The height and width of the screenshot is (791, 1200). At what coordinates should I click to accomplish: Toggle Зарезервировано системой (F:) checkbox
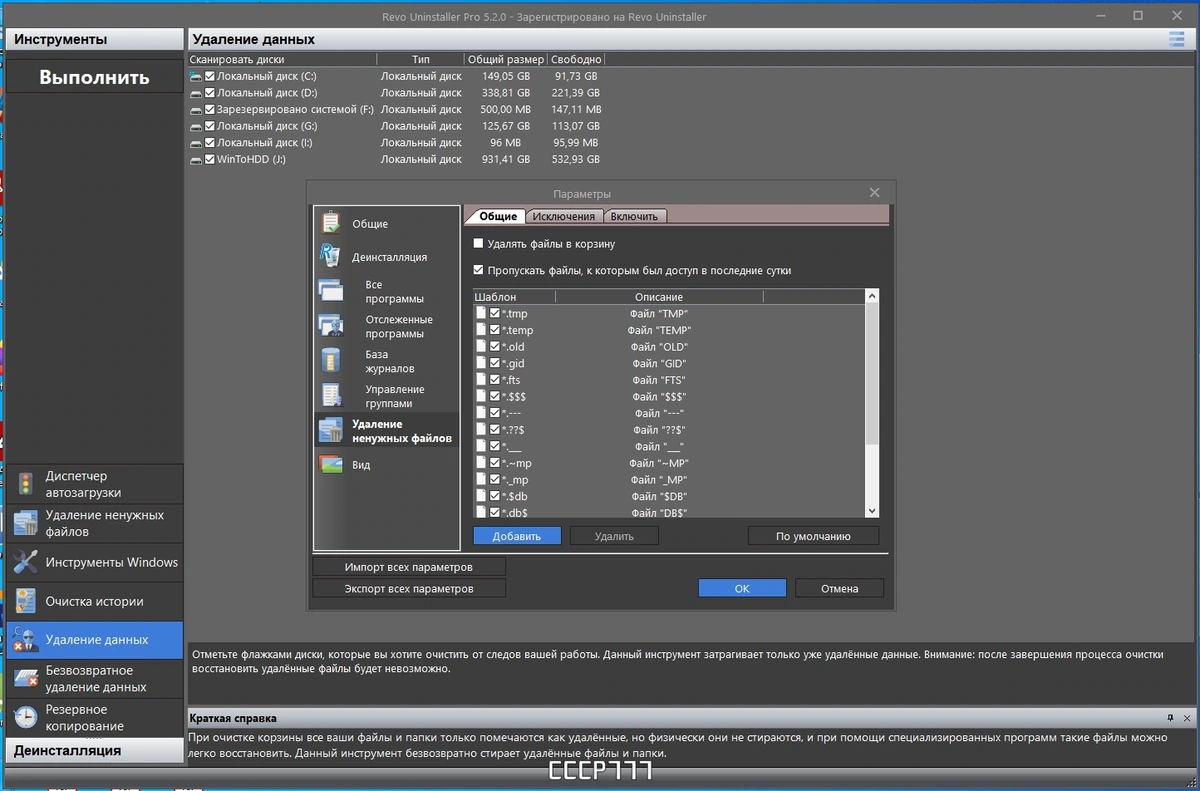click(210, 109)
